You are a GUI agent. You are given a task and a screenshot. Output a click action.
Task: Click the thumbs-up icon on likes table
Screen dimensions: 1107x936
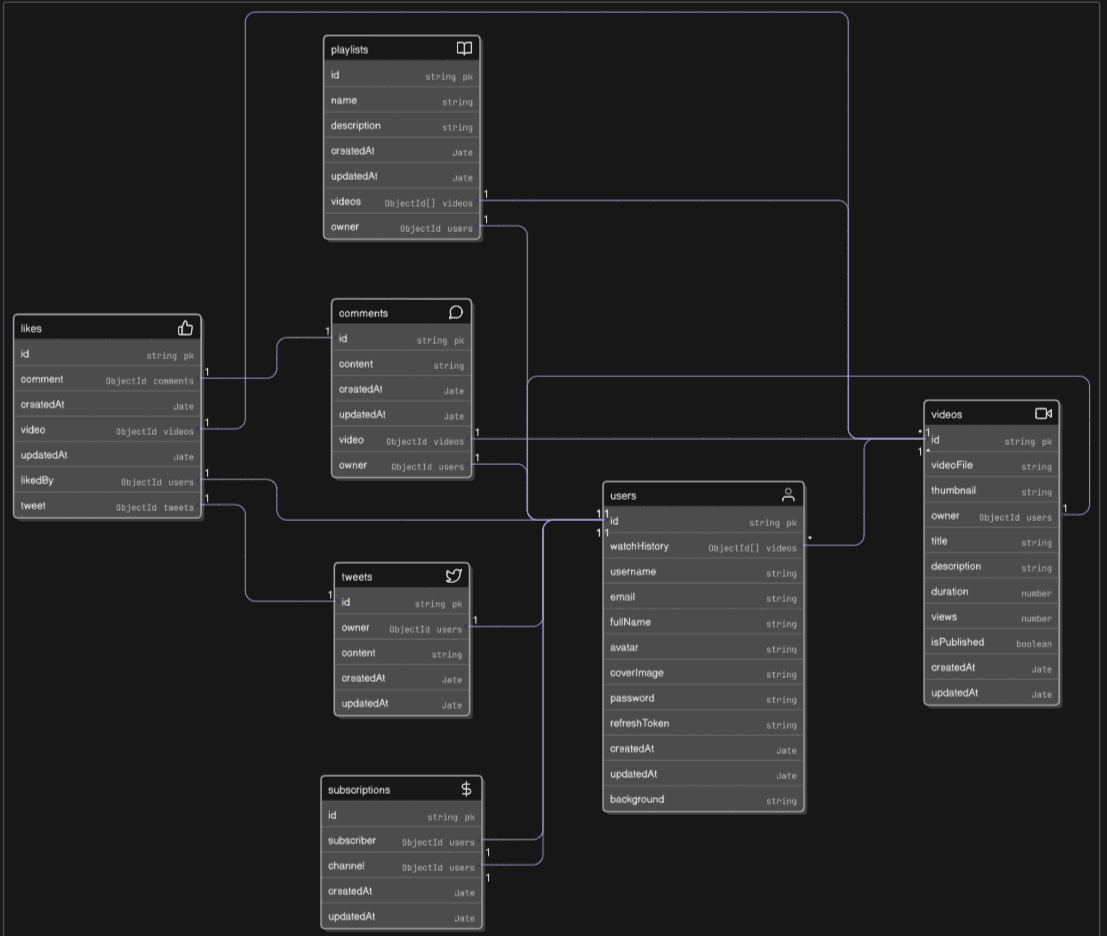[x=185, y=328]
